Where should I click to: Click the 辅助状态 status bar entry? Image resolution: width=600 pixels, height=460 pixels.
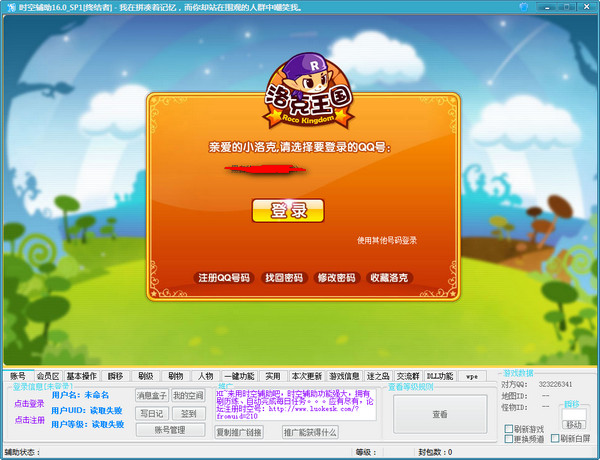pos(22,452)
